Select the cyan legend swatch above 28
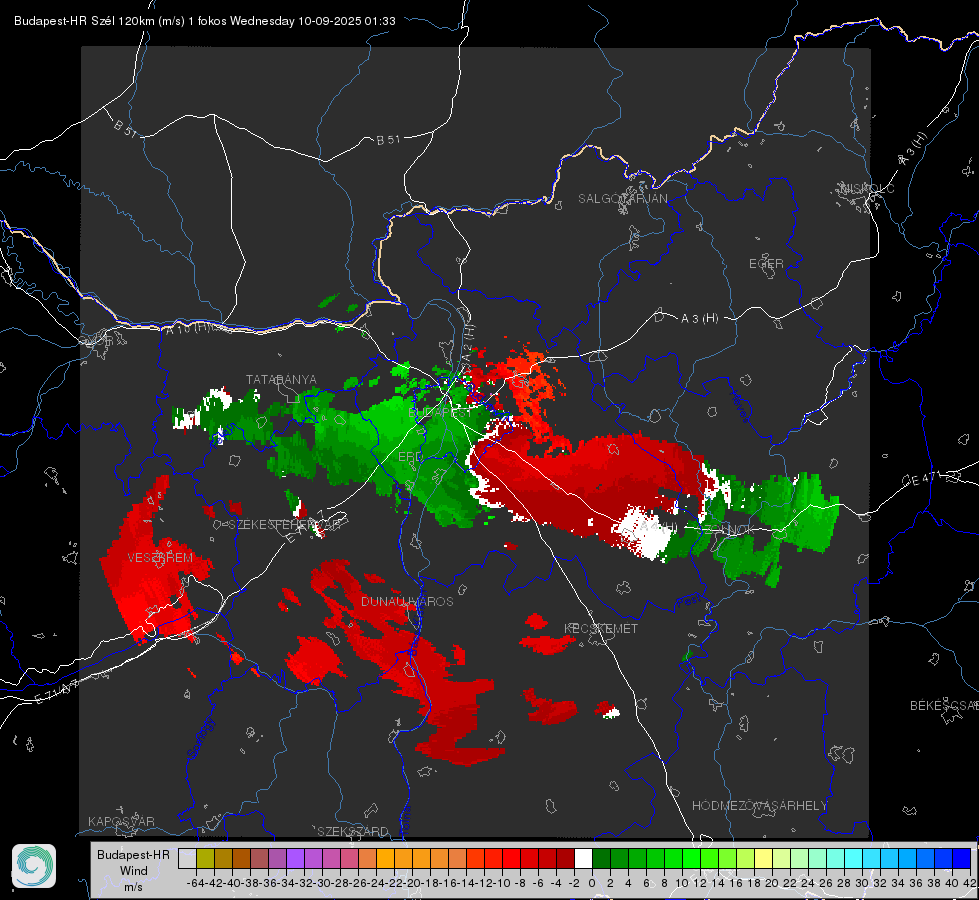 [854, 858]
